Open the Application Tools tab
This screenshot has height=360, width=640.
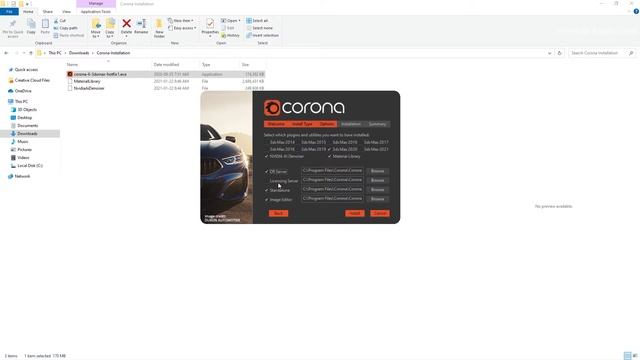[x=96, y=11]
